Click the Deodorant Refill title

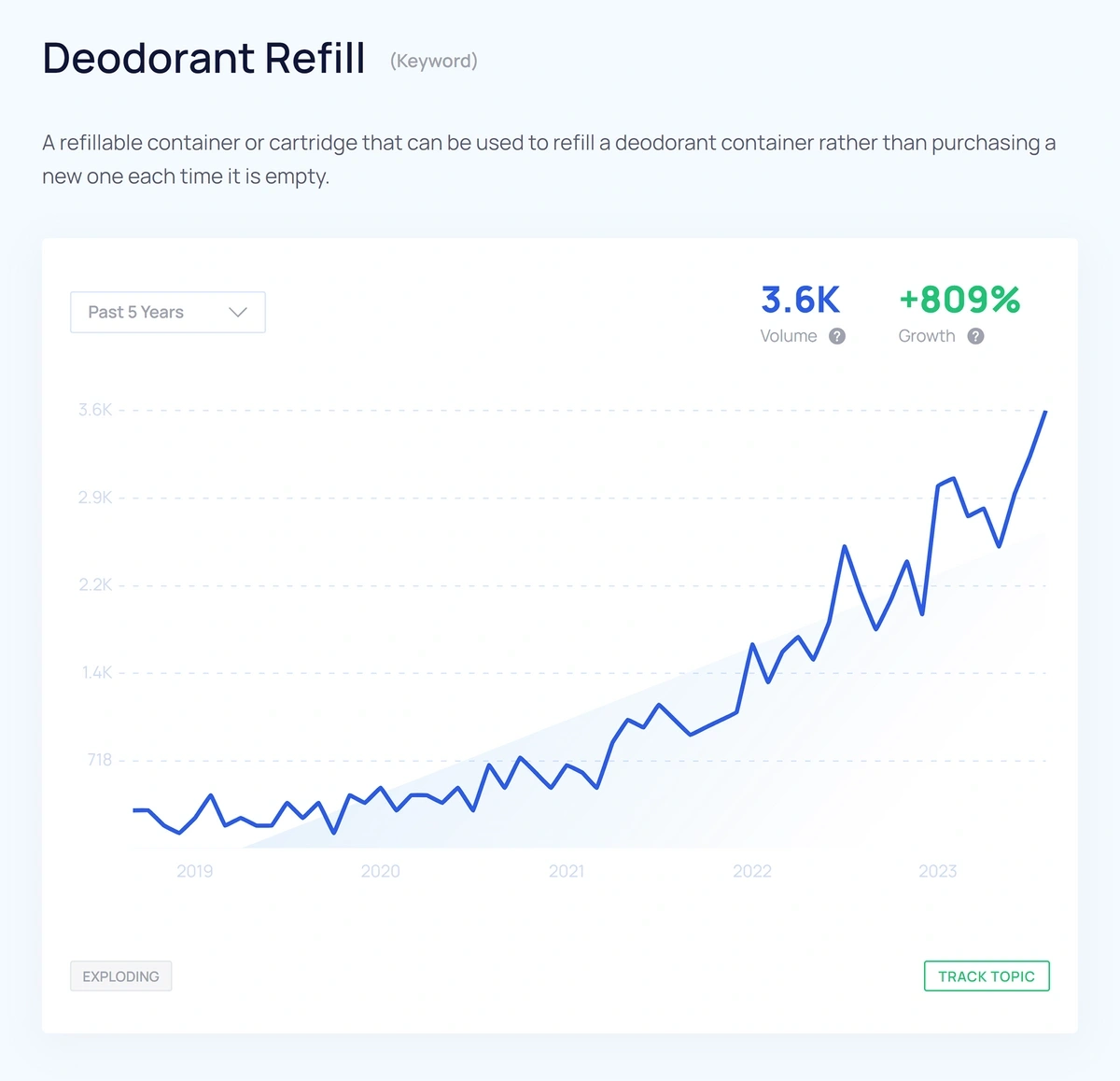203,58
